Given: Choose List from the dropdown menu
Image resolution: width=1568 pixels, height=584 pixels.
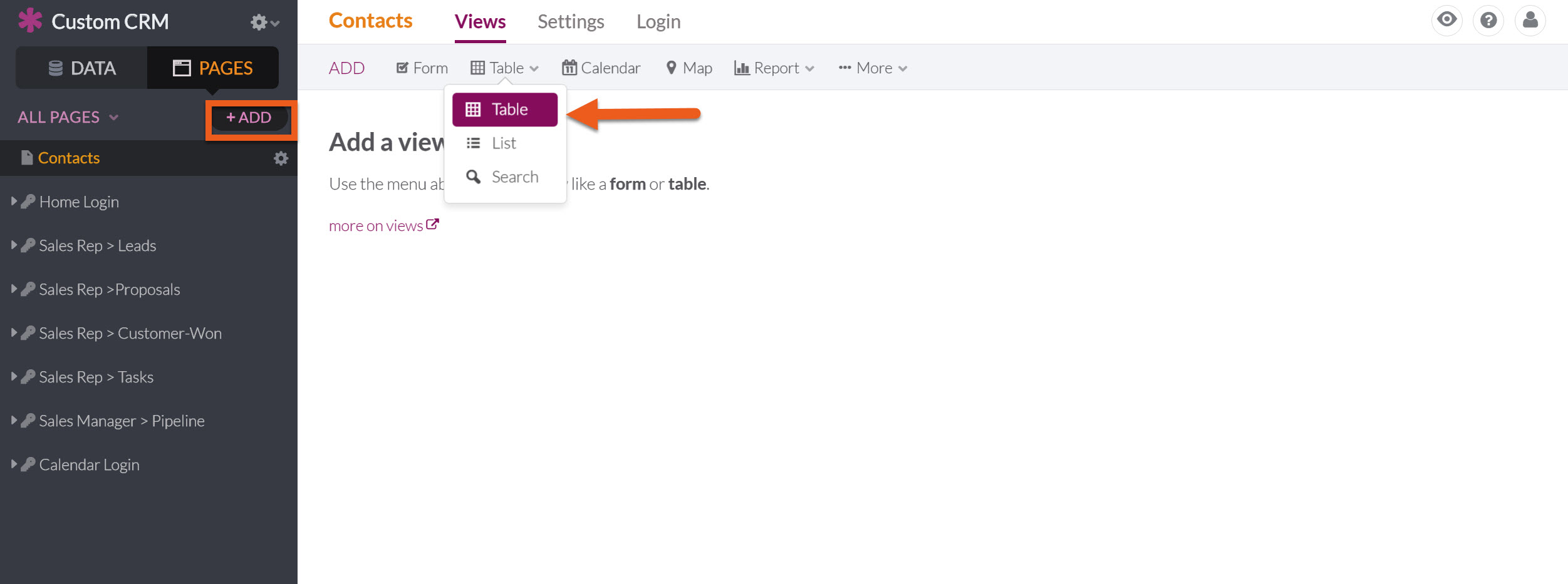Looking at the screenshot, I should tap(505, 143).
